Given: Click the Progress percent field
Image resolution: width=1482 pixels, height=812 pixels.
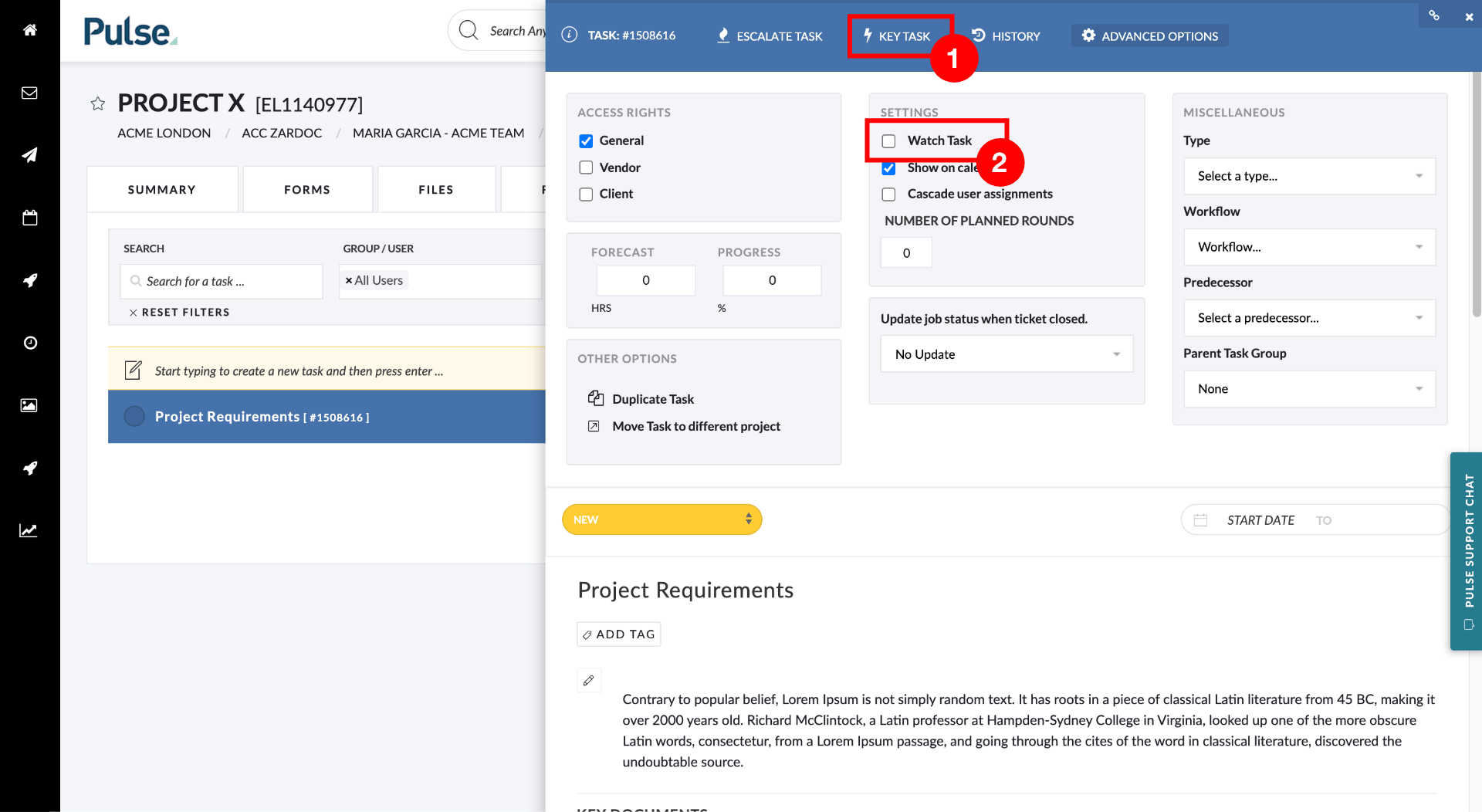Looking at the screenshot, I should [772, 280].
